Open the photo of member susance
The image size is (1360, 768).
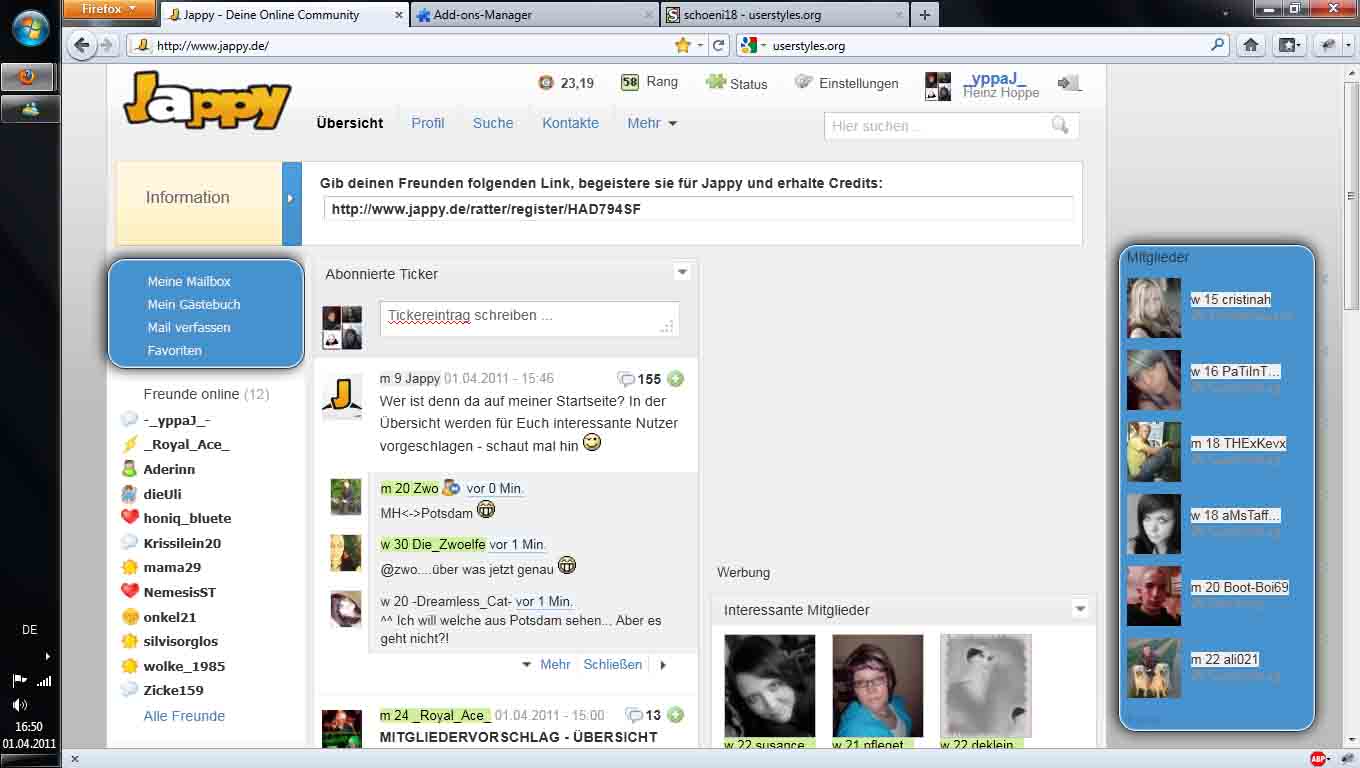coord(769,686)
